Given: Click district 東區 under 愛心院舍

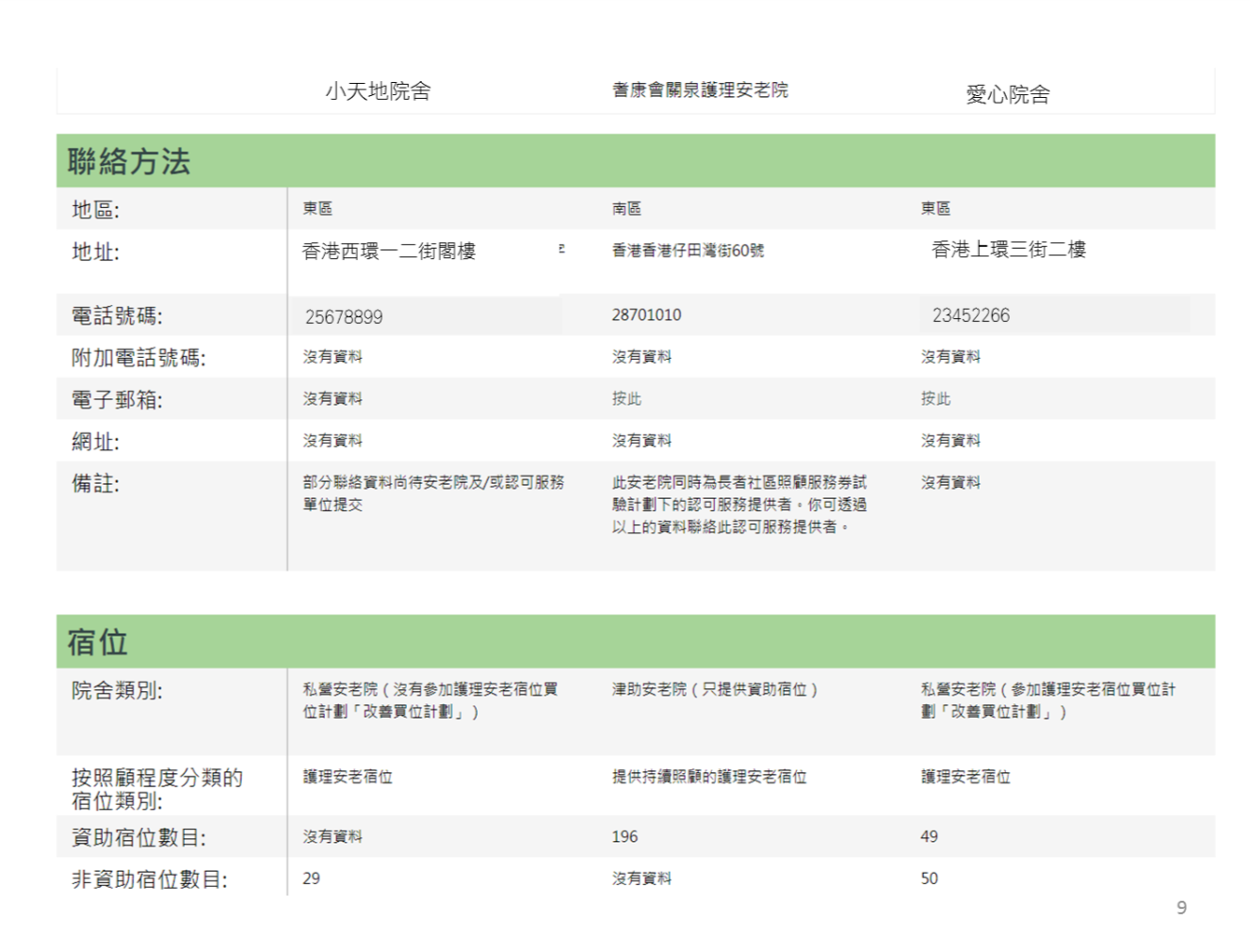Looking at the screenshot, I should pyautogui.click(x=935, y=208).
